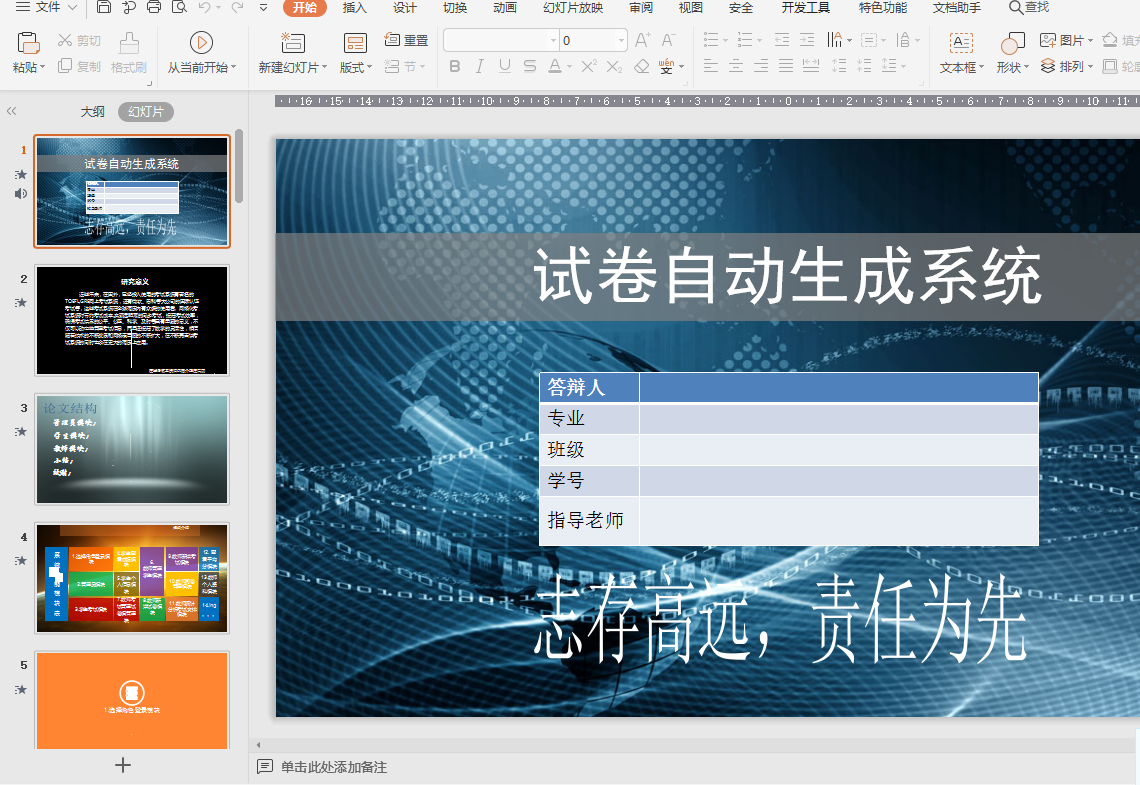Expand the font color A dropdown arrow

[569, 67]
